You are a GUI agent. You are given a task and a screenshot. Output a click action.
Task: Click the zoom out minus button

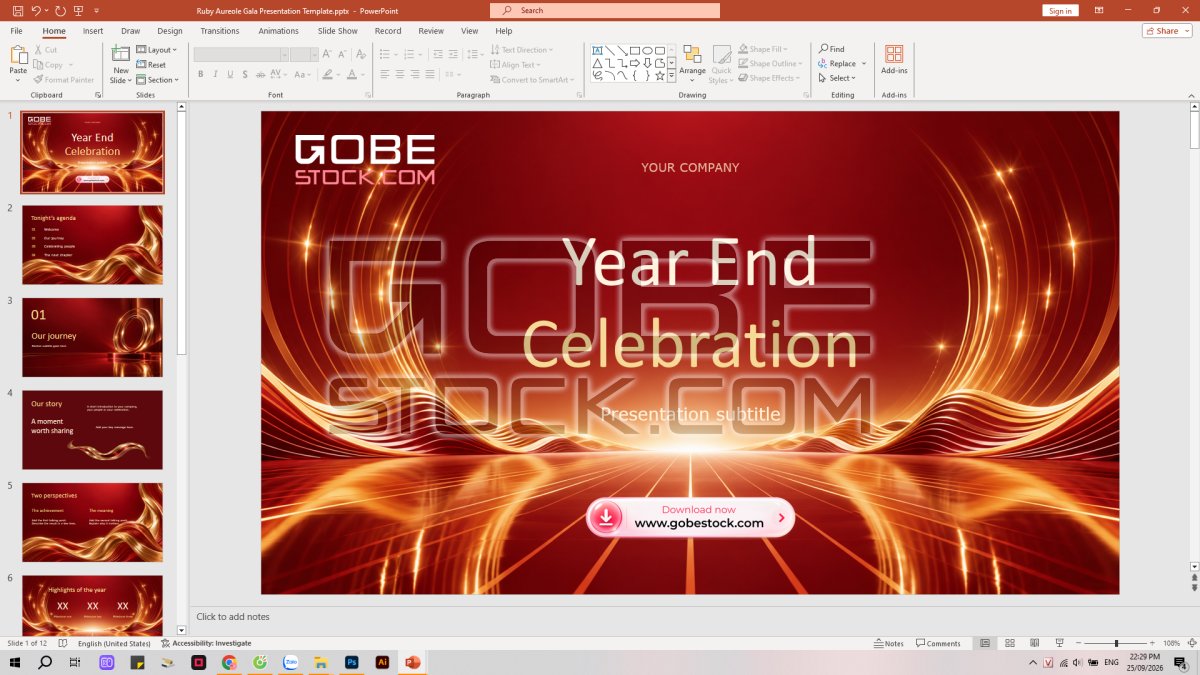(1079, 643)
